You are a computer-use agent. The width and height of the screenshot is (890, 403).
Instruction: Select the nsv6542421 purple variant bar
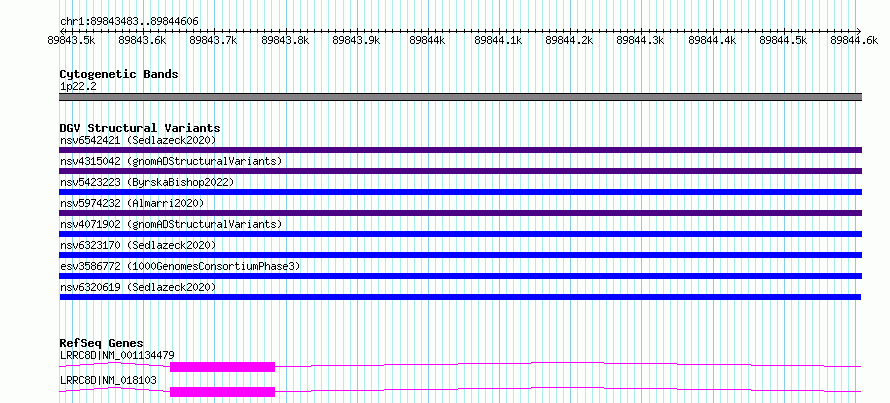point(460,150)
